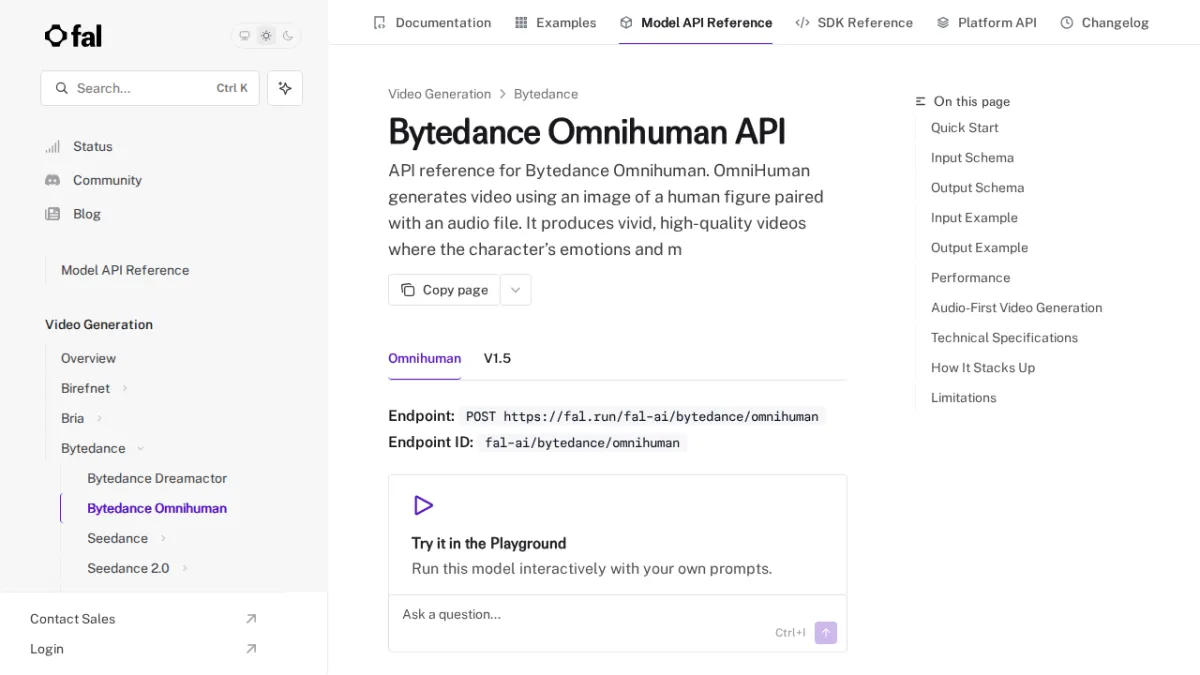Switch to light theme mode

(266, 36)
